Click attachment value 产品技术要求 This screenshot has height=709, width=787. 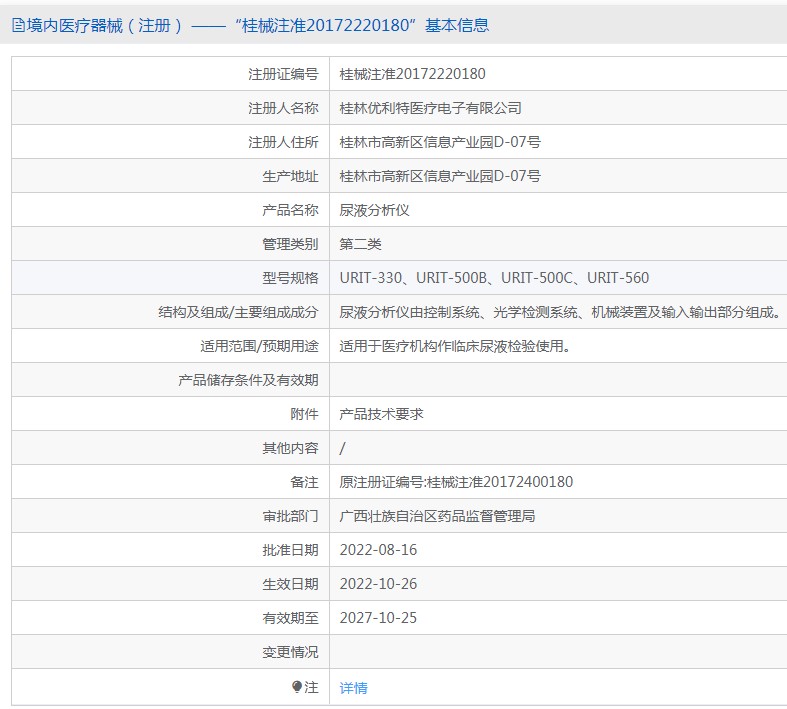(381, 414)
